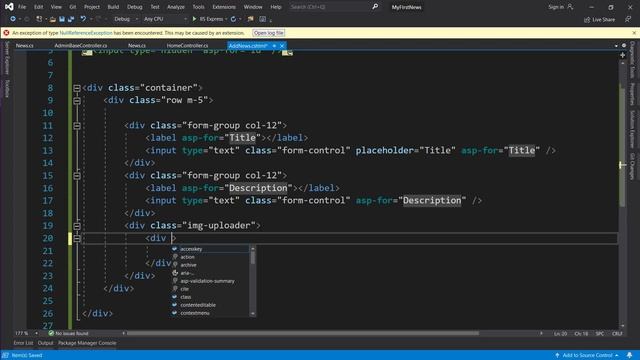The width and height of the screenshot is (640, 360).
Task: Click the IntelliSense list scroll-down arrow
Action: pyautogui.click(x=253, y=313)
